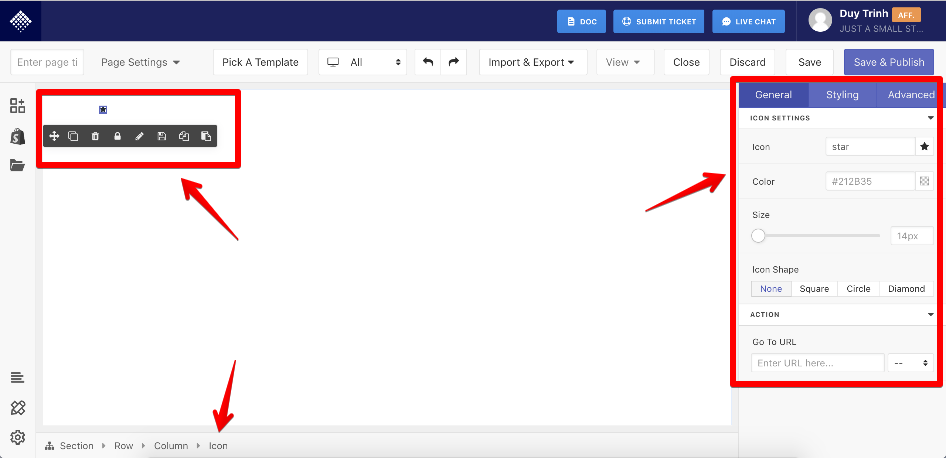This screenshot has height=458, width=946.
Task: Collapse the Icon Settings section
Action: [x=931, y=118]
